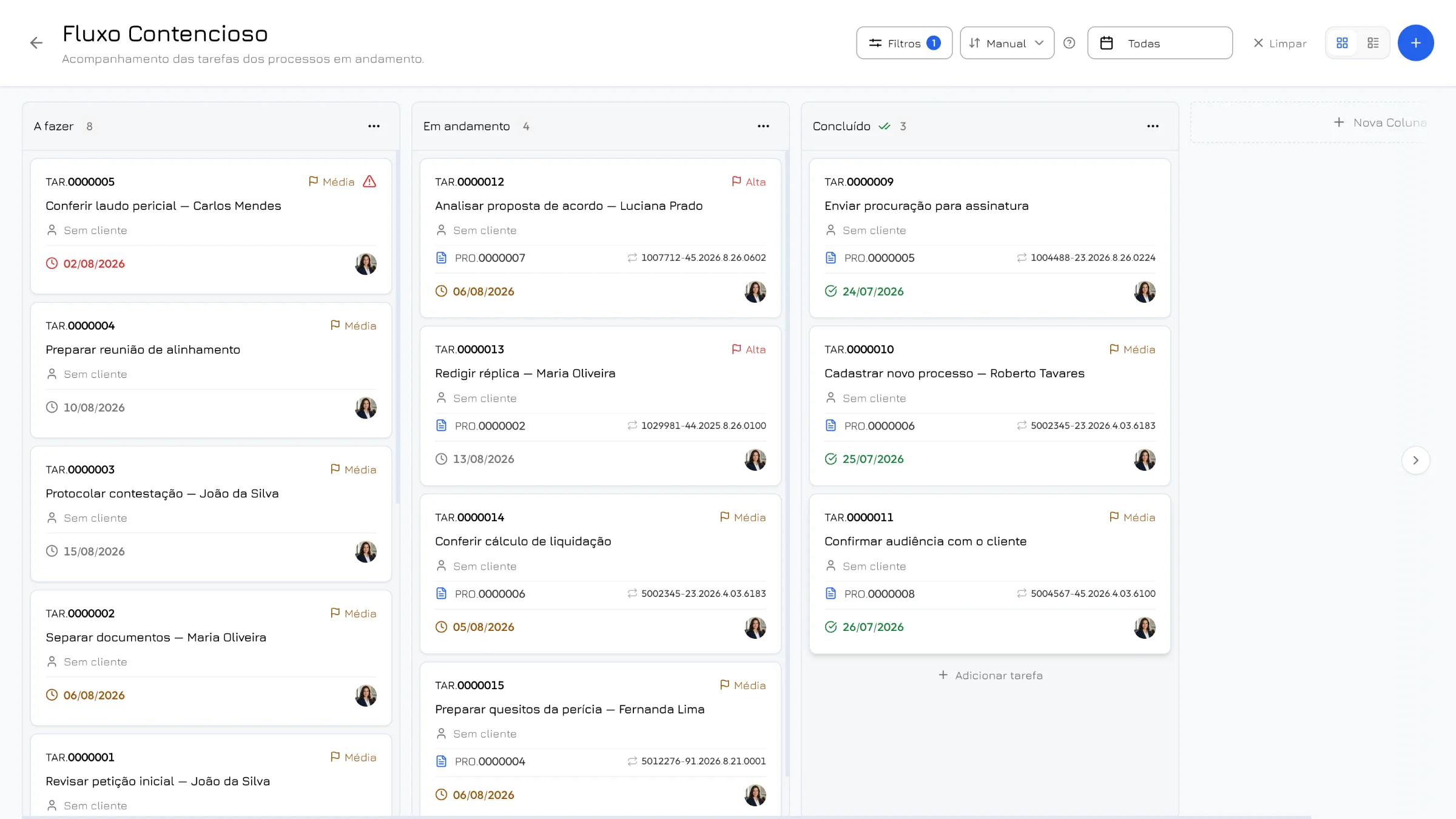The image size is (1456, 819).
Task: Open task Revisar petição inicial — João da Silva
Action: (x=158, y=781)
